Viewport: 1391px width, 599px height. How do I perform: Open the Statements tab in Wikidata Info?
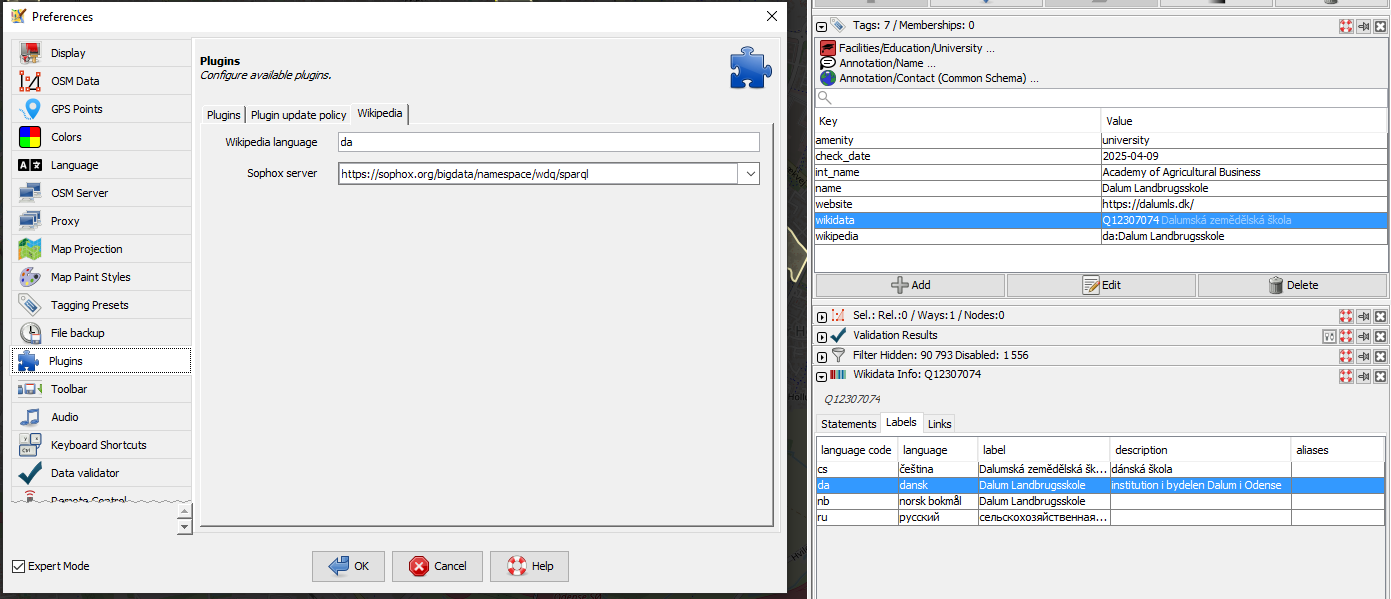[x=847, y=423]
